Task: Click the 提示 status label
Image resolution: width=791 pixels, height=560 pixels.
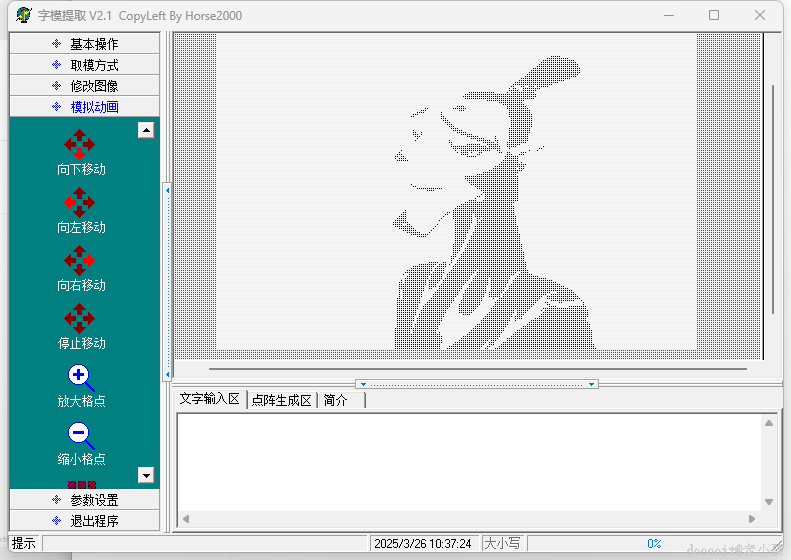Action: pos(24,543)
